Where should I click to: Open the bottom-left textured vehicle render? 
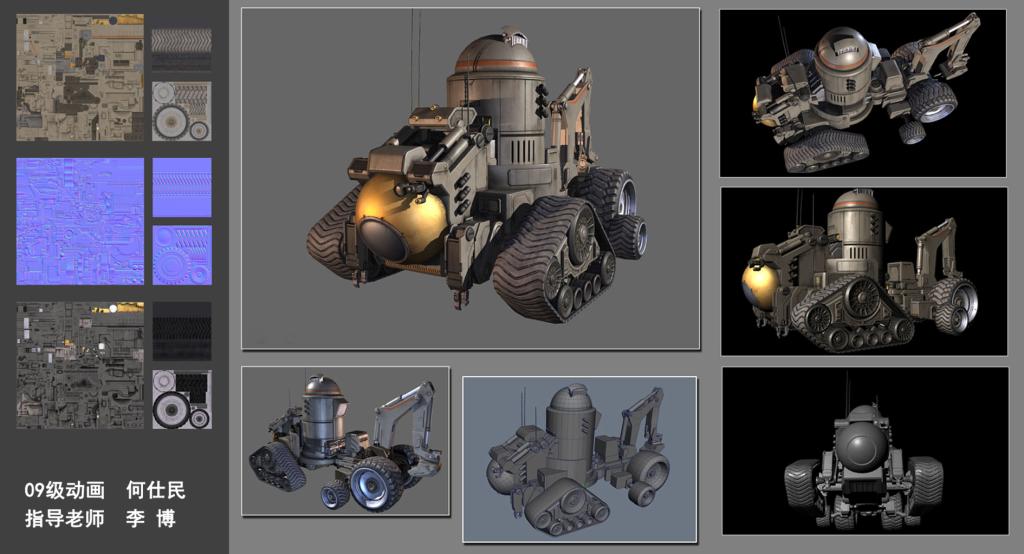pos(345,440)
